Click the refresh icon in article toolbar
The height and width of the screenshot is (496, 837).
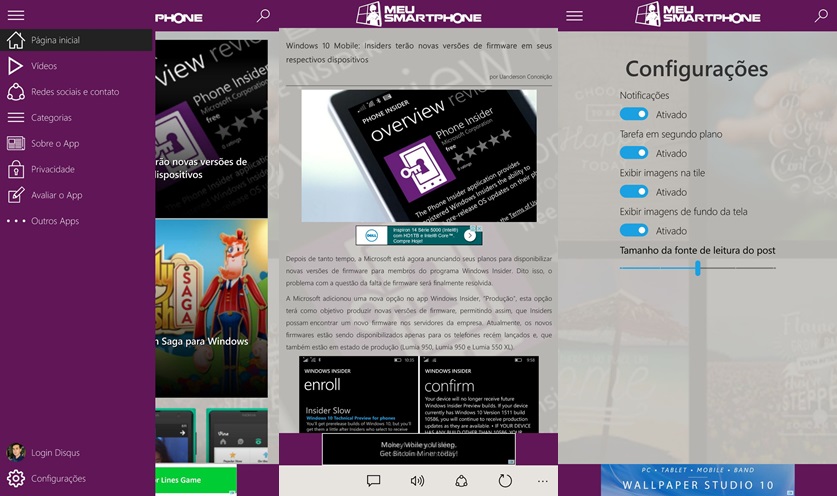click(505, 481)
